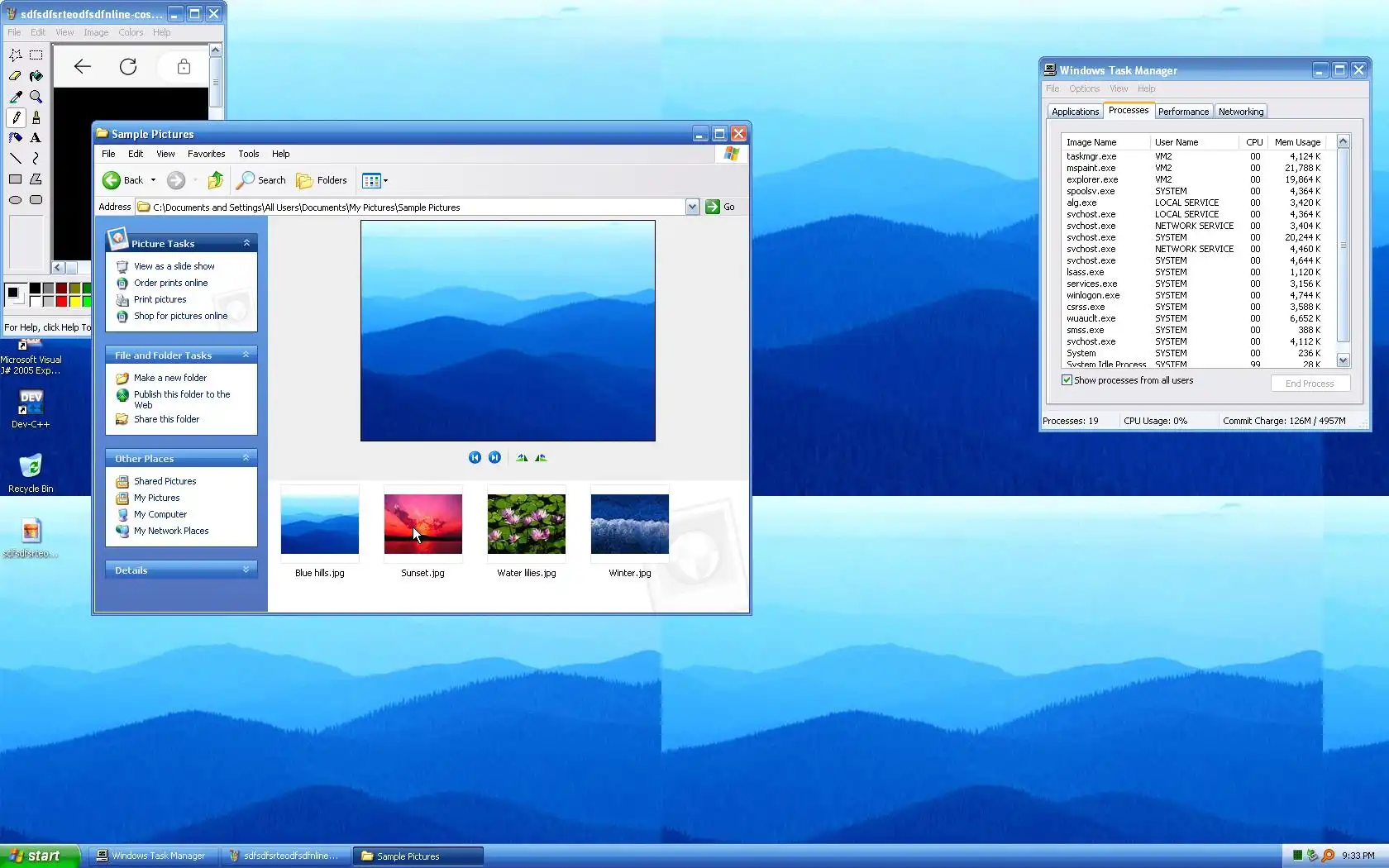
Task: Pick the dark red color swatch in Paint
Action: pyautogui.click(x=61, y=289)
